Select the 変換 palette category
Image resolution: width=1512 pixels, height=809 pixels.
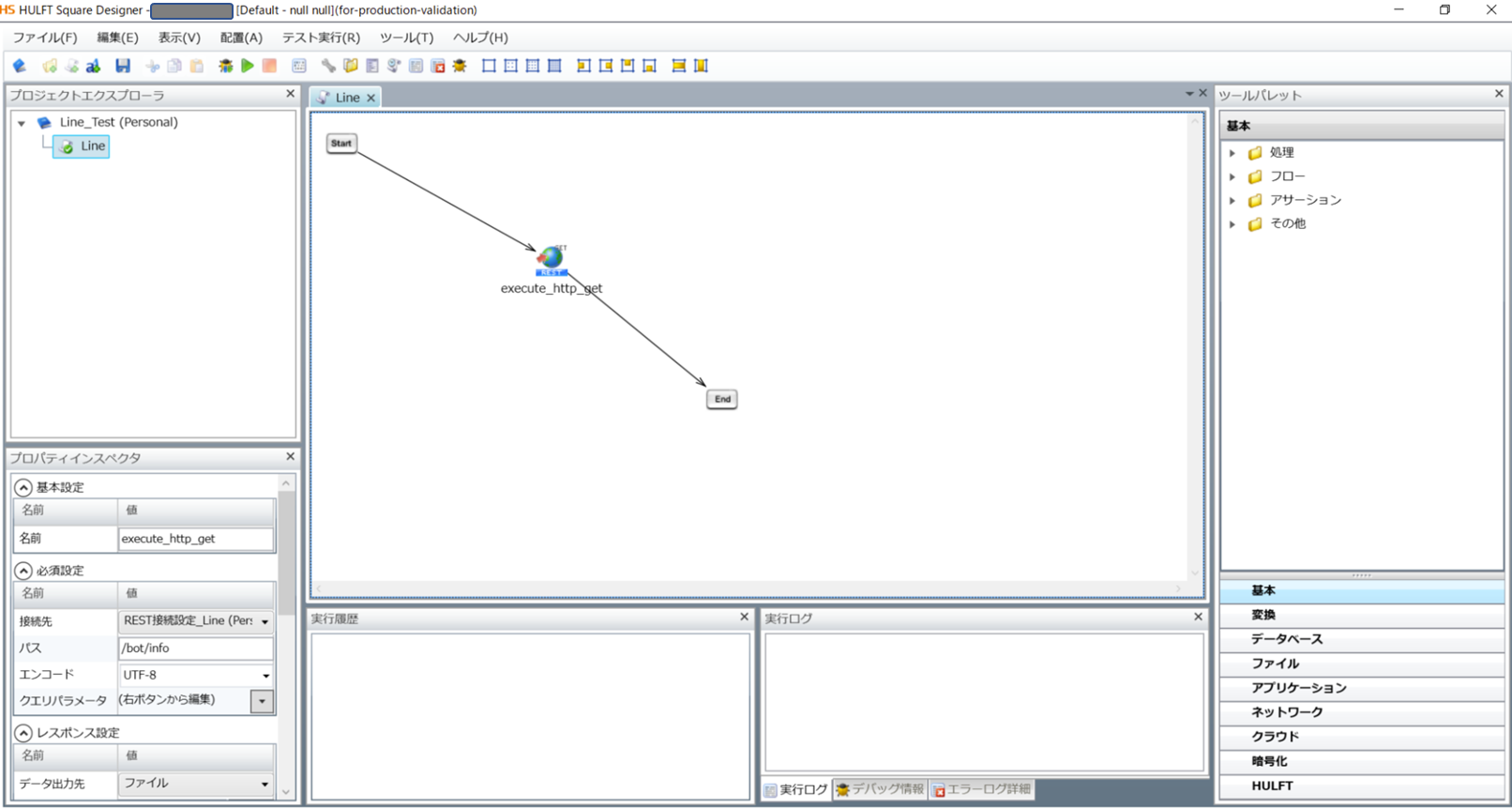coord(1362,616)
